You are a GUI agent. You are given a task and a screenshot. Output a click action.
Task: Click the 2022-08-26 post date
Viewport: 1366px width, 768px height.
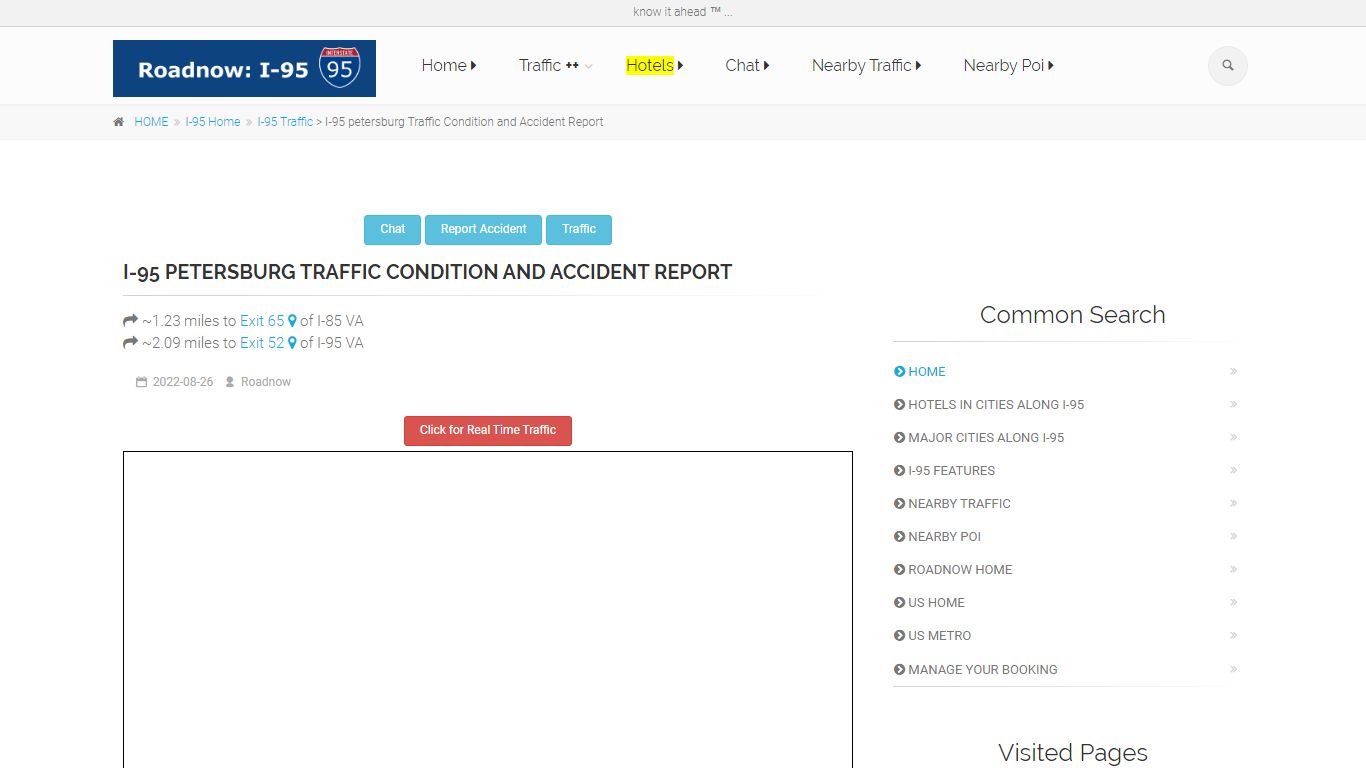coord(183,382)
